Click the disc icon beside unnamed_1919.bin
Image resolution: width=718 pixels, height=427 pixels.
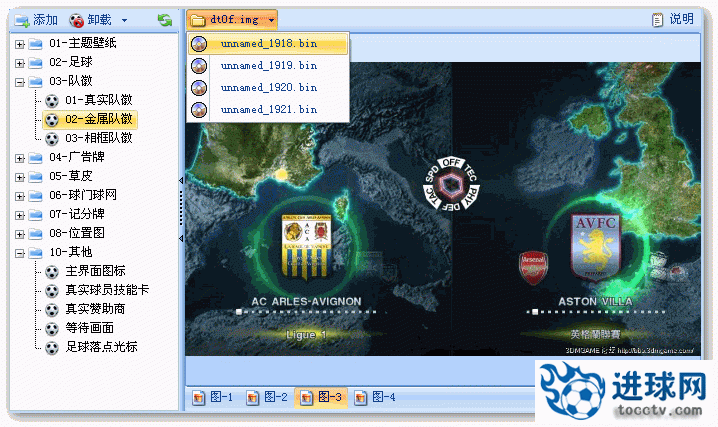pos(199,66)
